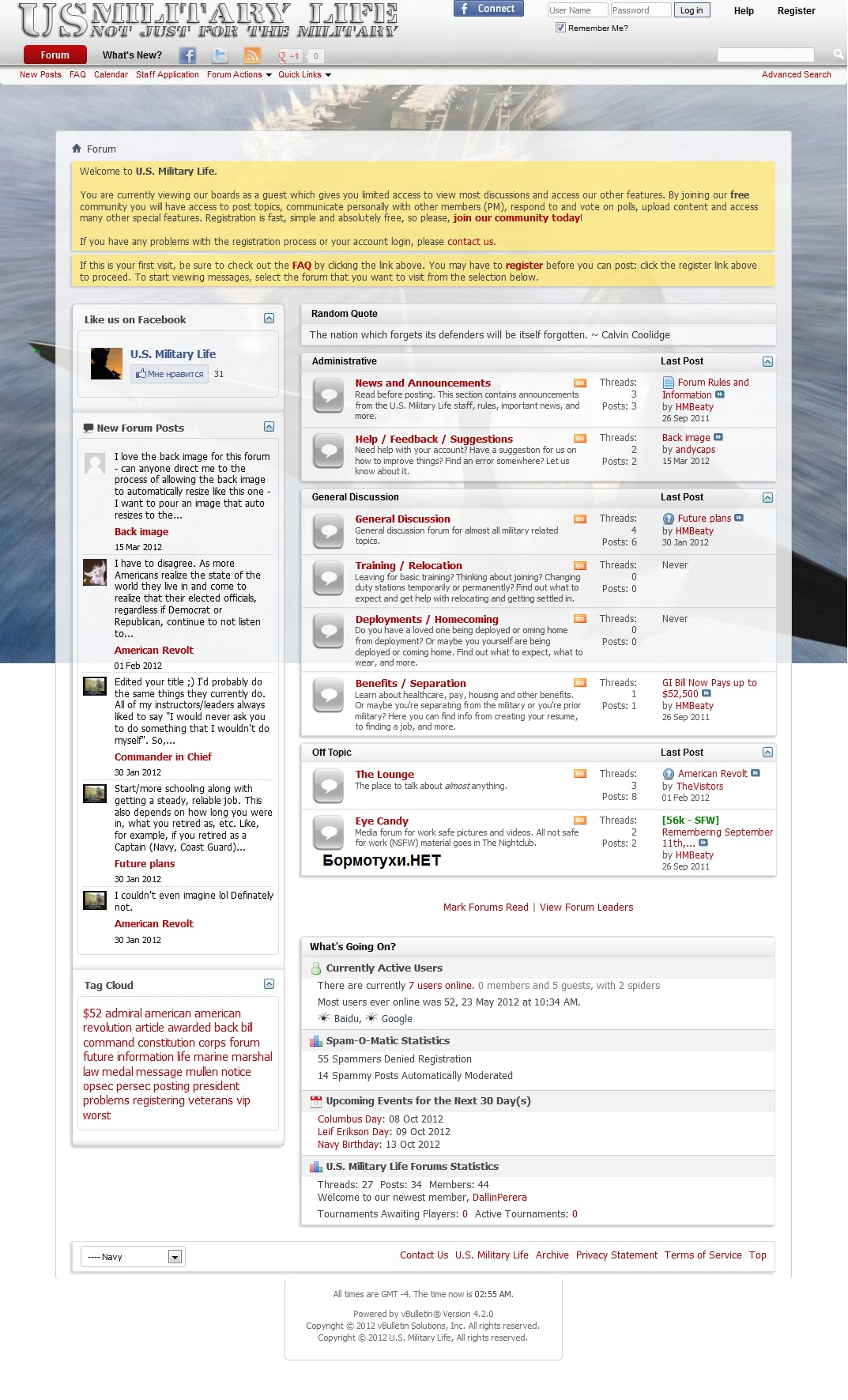The height and width of the screenshot is (1400, 848).
Task: Open the Register link in the header
Action: click(x=797, y=11)
